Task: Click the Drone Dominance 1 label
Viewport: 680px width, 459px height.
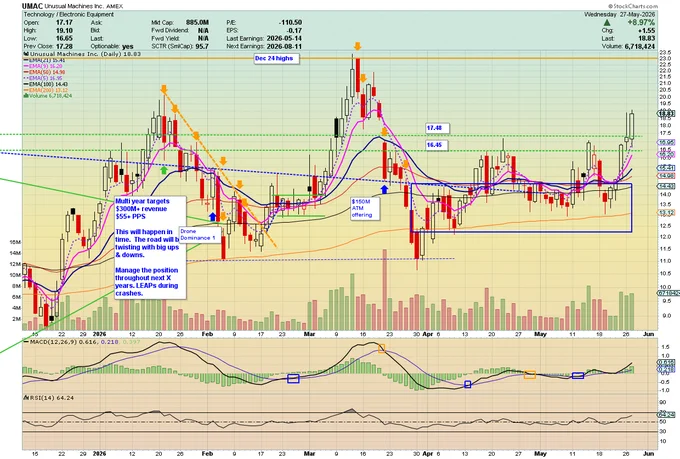Action: click(x=200, y=235)
